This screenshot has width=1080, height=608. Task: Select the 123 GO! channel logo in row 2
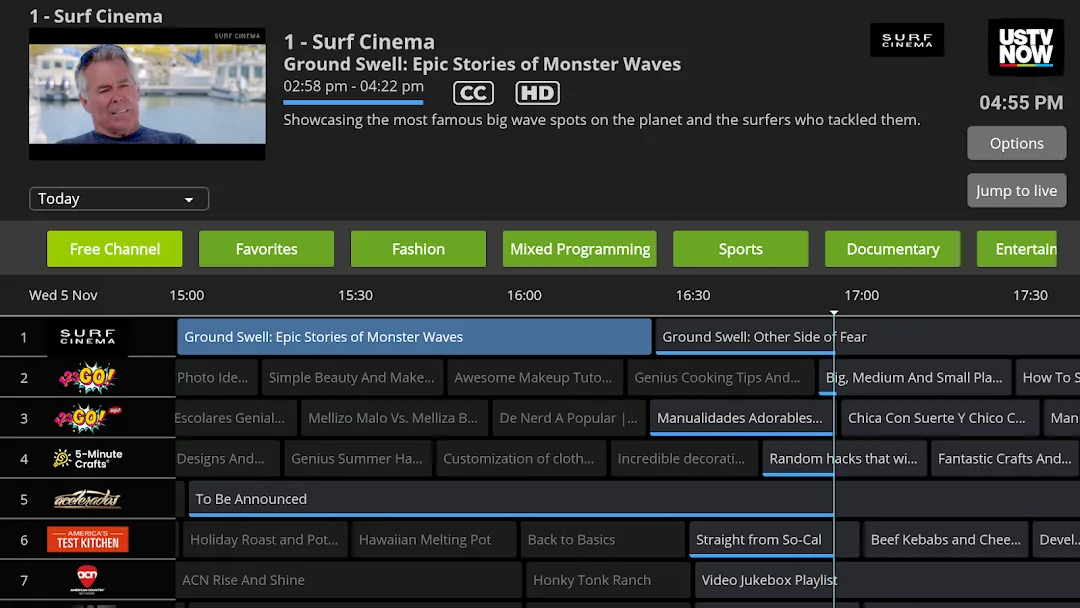(x=87, y=377)
